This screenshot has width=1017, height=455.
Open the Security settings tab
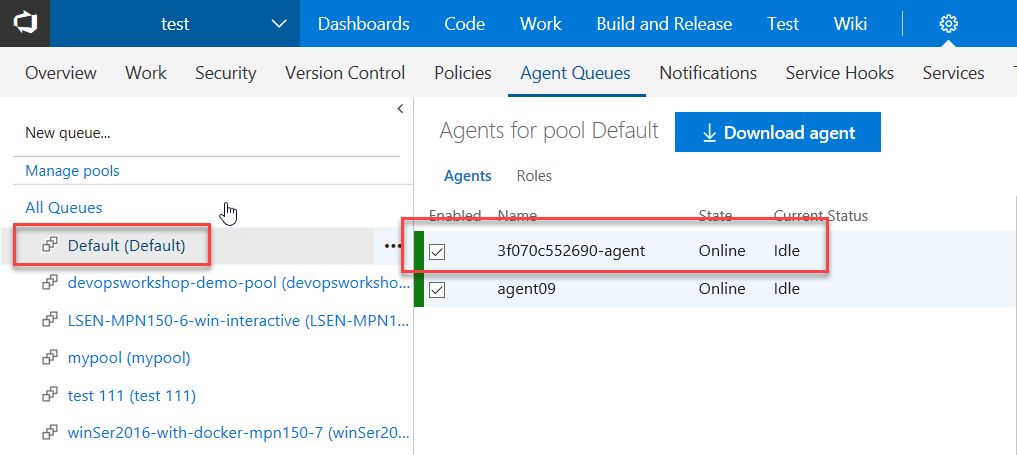(x=226, y=73)
